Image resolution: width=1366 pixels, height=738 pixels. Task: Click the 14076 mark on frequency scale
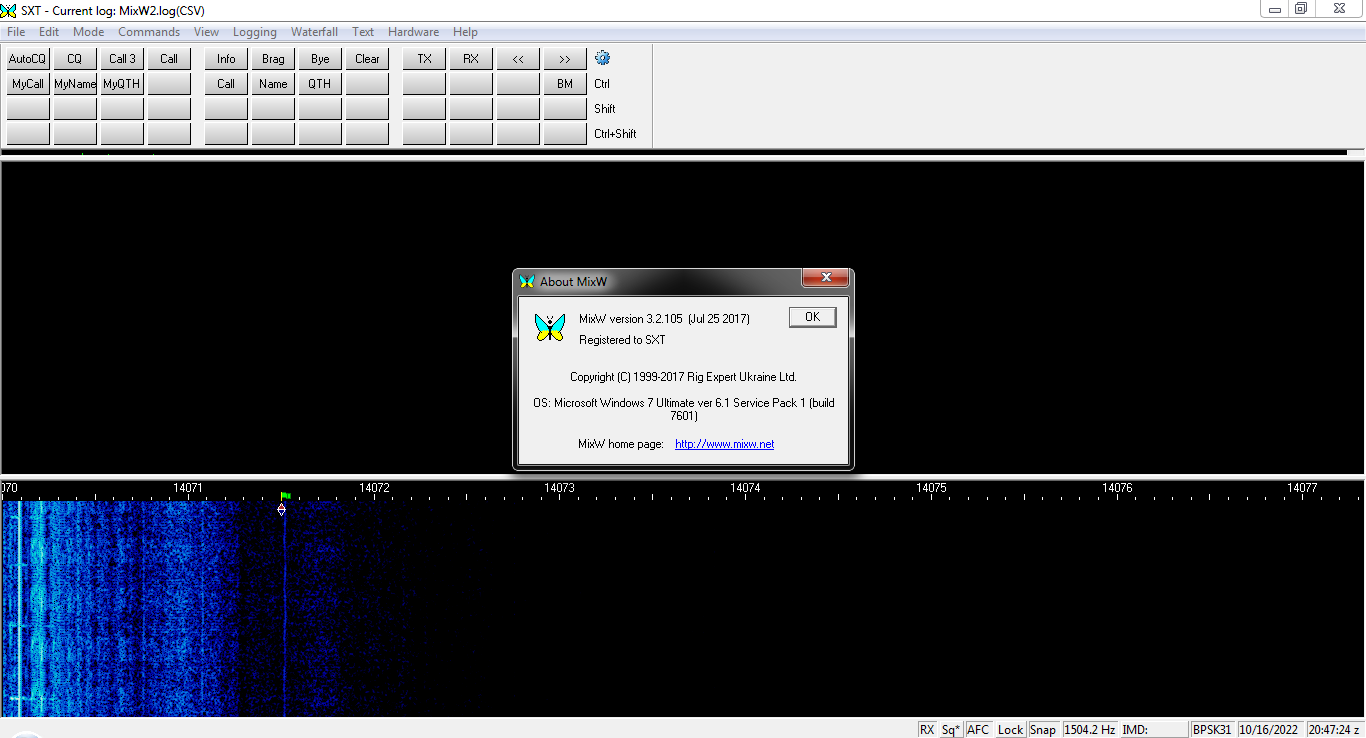(x=1117, y=488)
